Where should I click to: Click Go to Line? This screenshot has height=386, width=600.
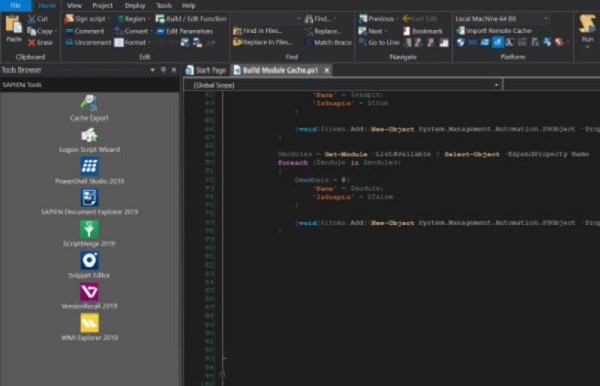coord(379,42)
